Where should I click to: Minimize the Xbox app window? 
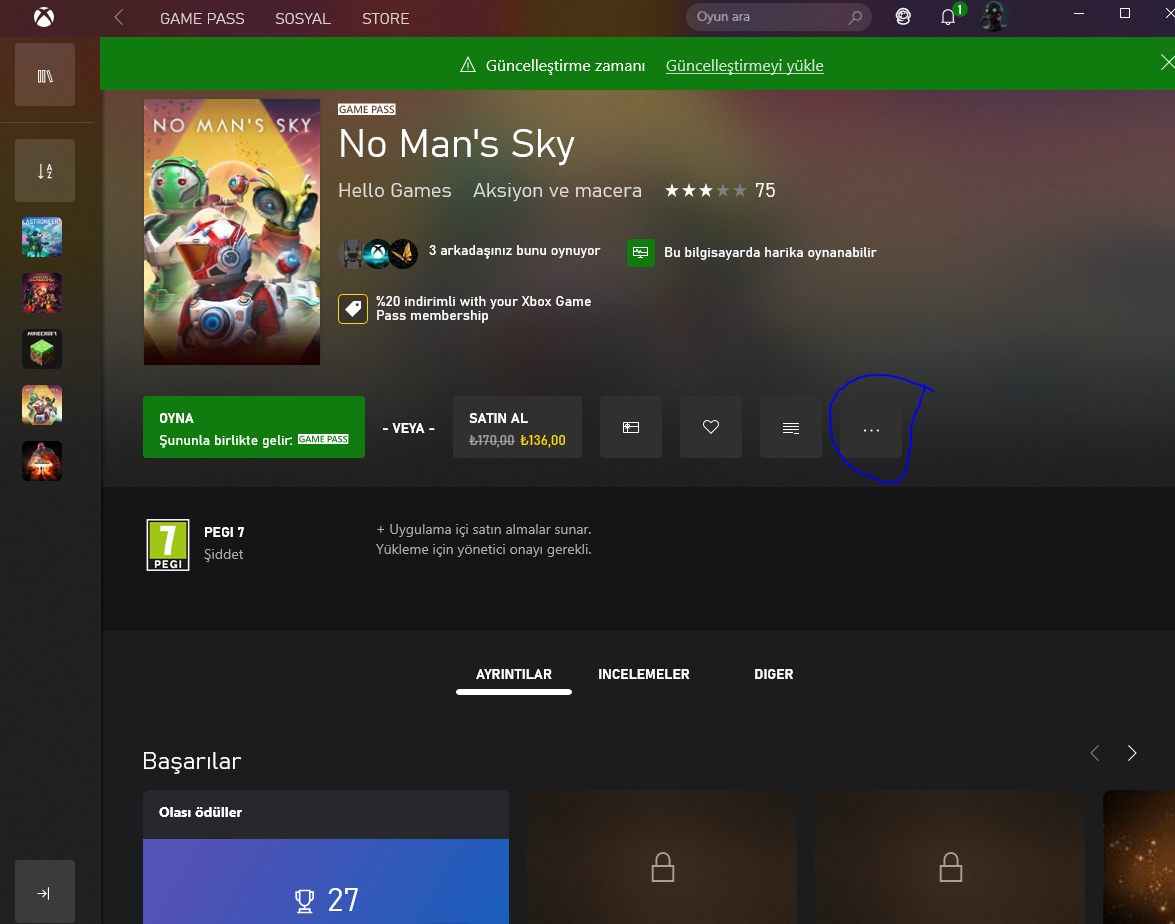coord(1079,13)
